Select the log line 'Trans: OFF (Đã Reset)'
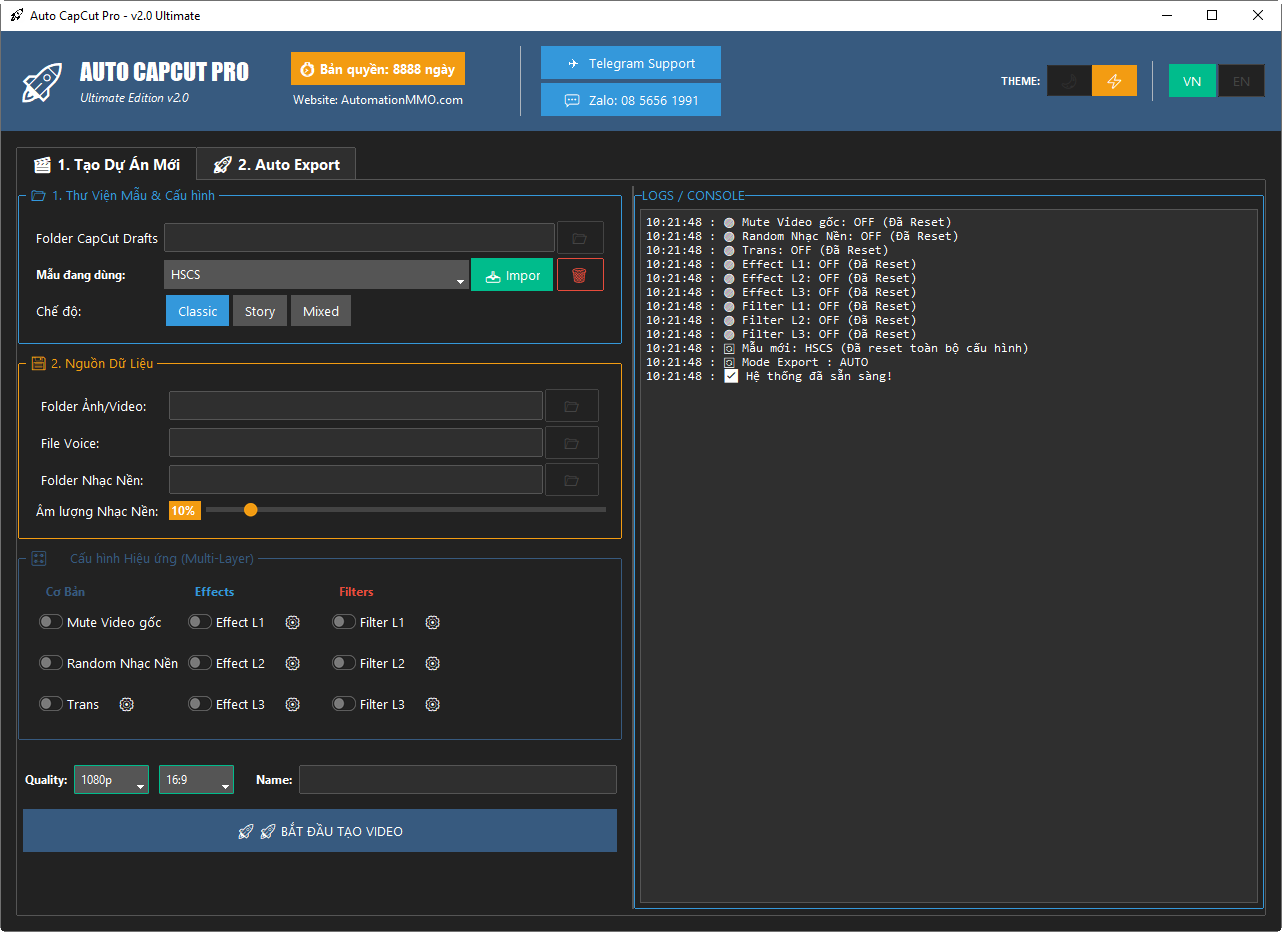Image resolution: width=1282 pixels, height=932 pixels. point(767,250)
